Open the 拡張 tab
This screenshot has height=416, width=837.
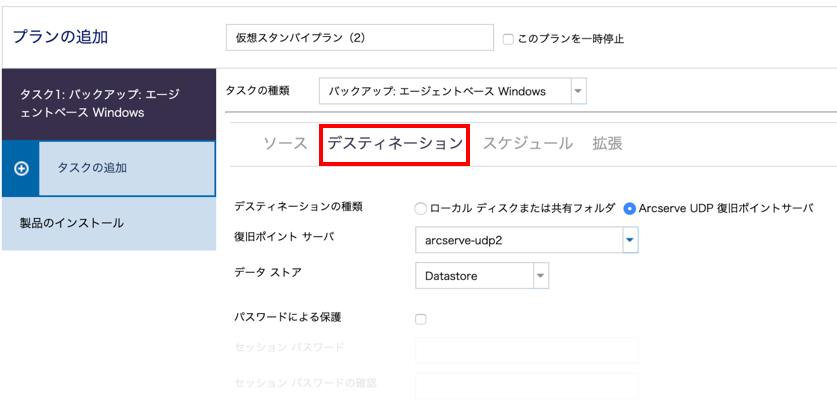tap(607, 144)
